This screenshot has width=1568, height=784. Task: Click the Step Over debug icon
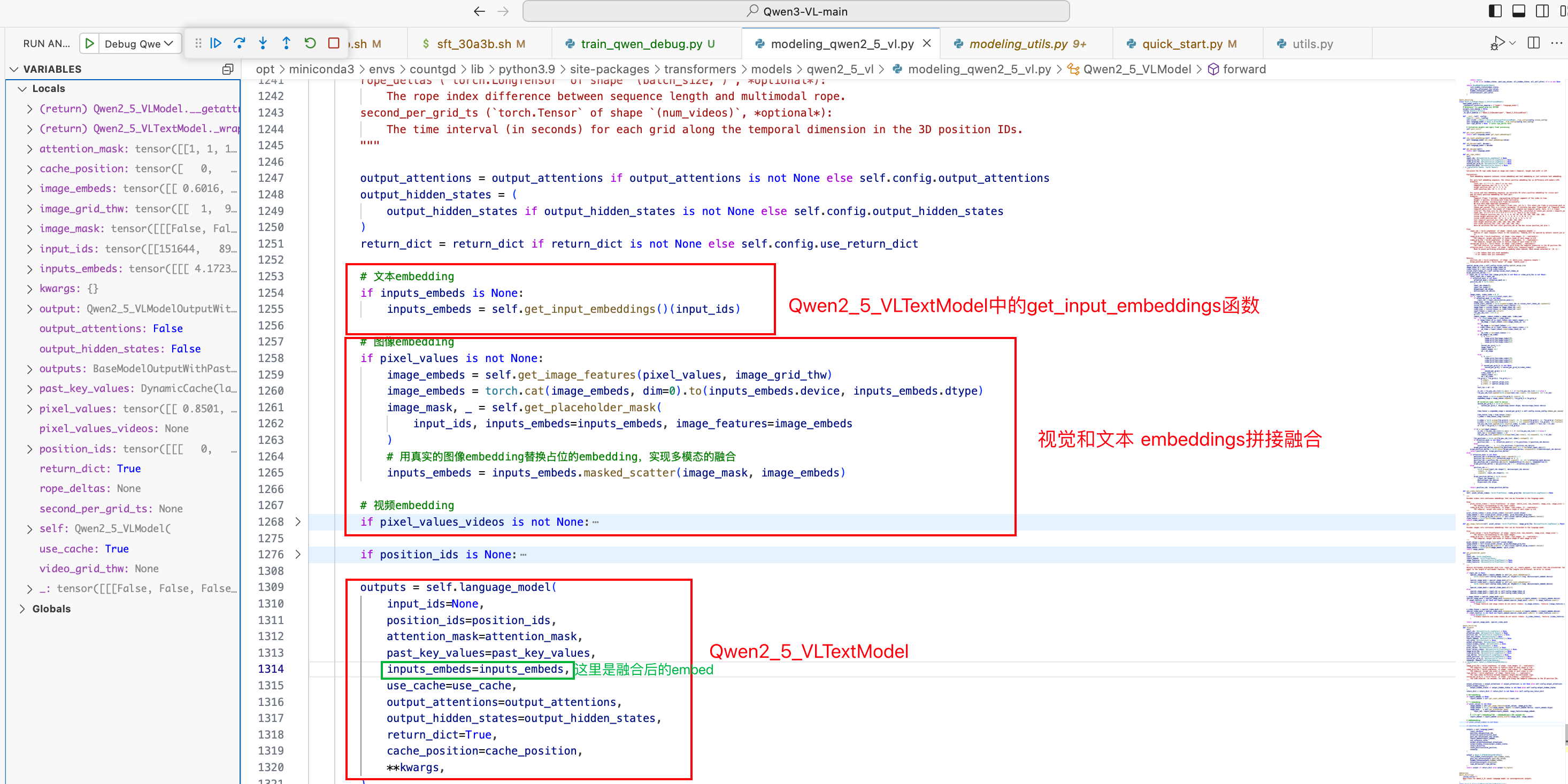(239, 43)
